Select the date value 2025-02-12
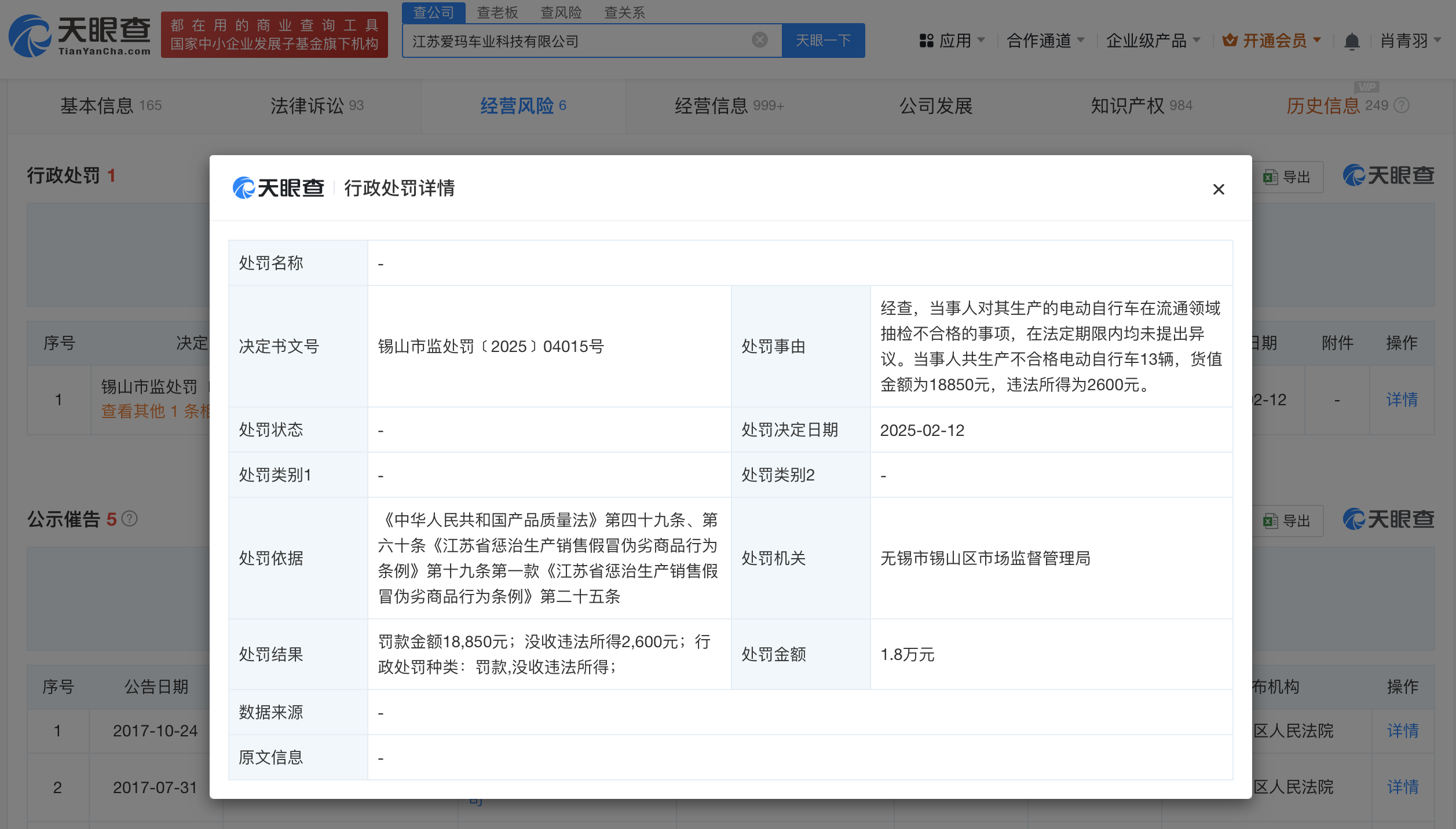Viewport: 1456px width, 829px height. [922, 430]
